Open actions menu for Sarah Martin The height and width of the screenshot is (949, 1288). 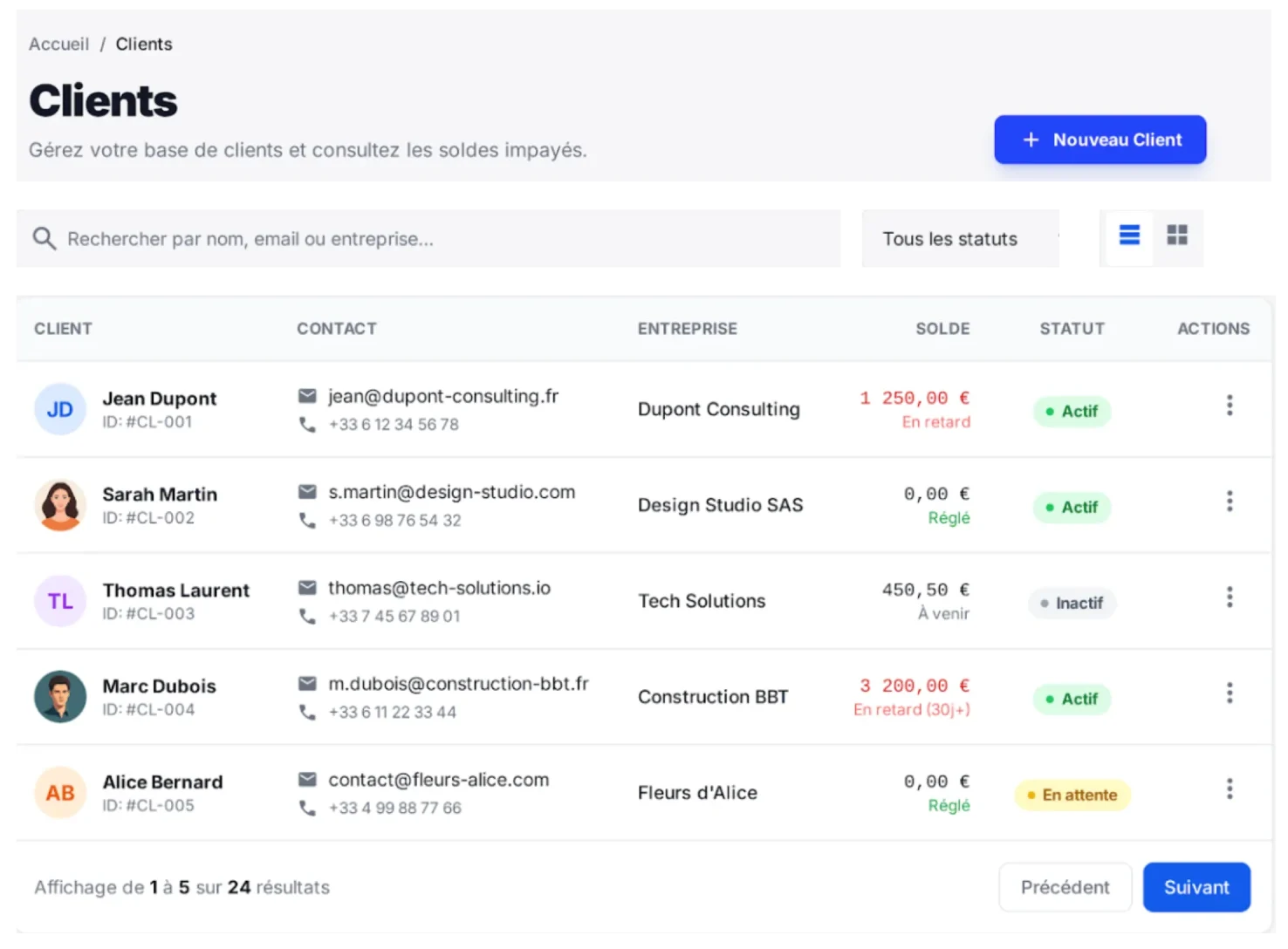click(1230, 502)
